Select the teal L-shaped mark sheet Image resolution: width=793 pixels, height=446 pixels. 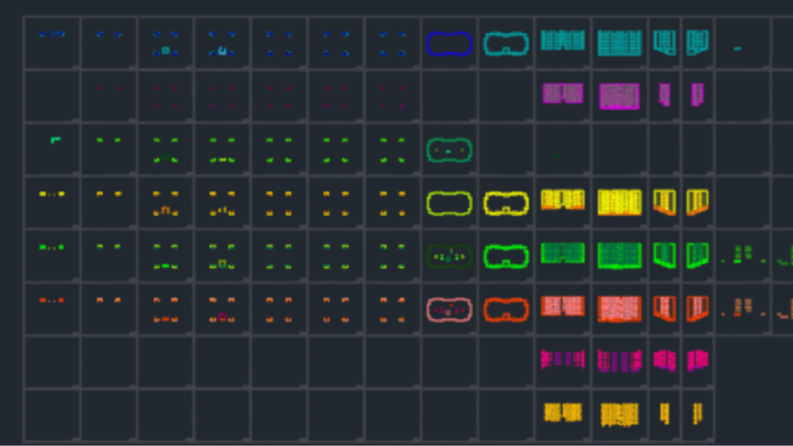[x=56, y=140]
